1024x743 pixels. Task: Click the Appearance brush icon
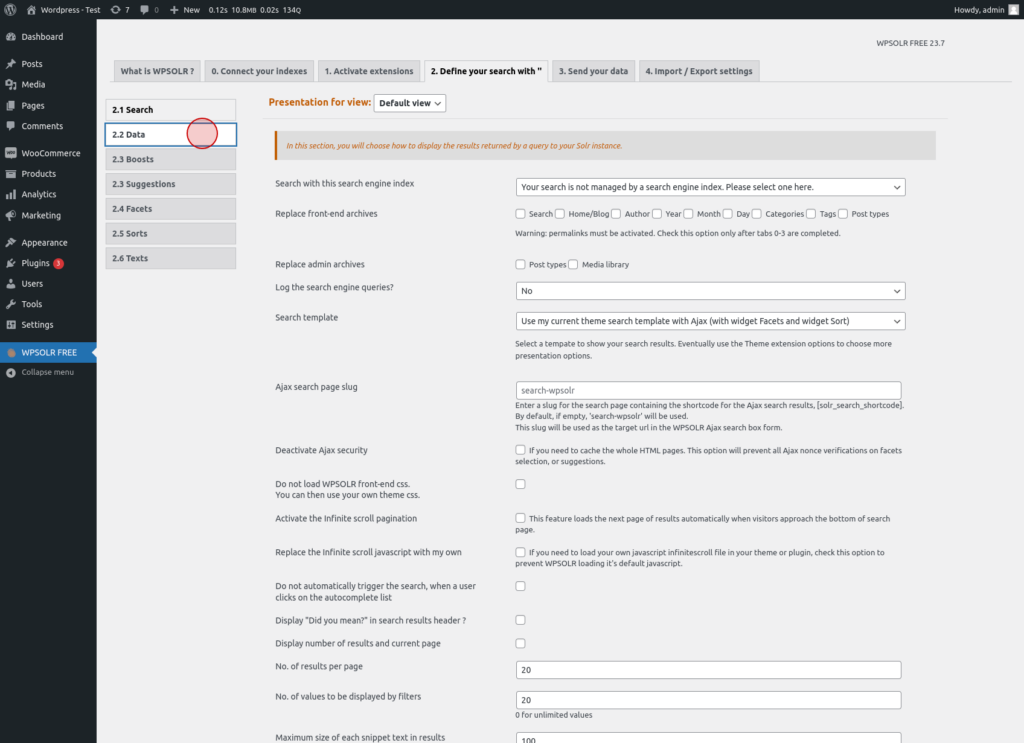coord(11,243)
